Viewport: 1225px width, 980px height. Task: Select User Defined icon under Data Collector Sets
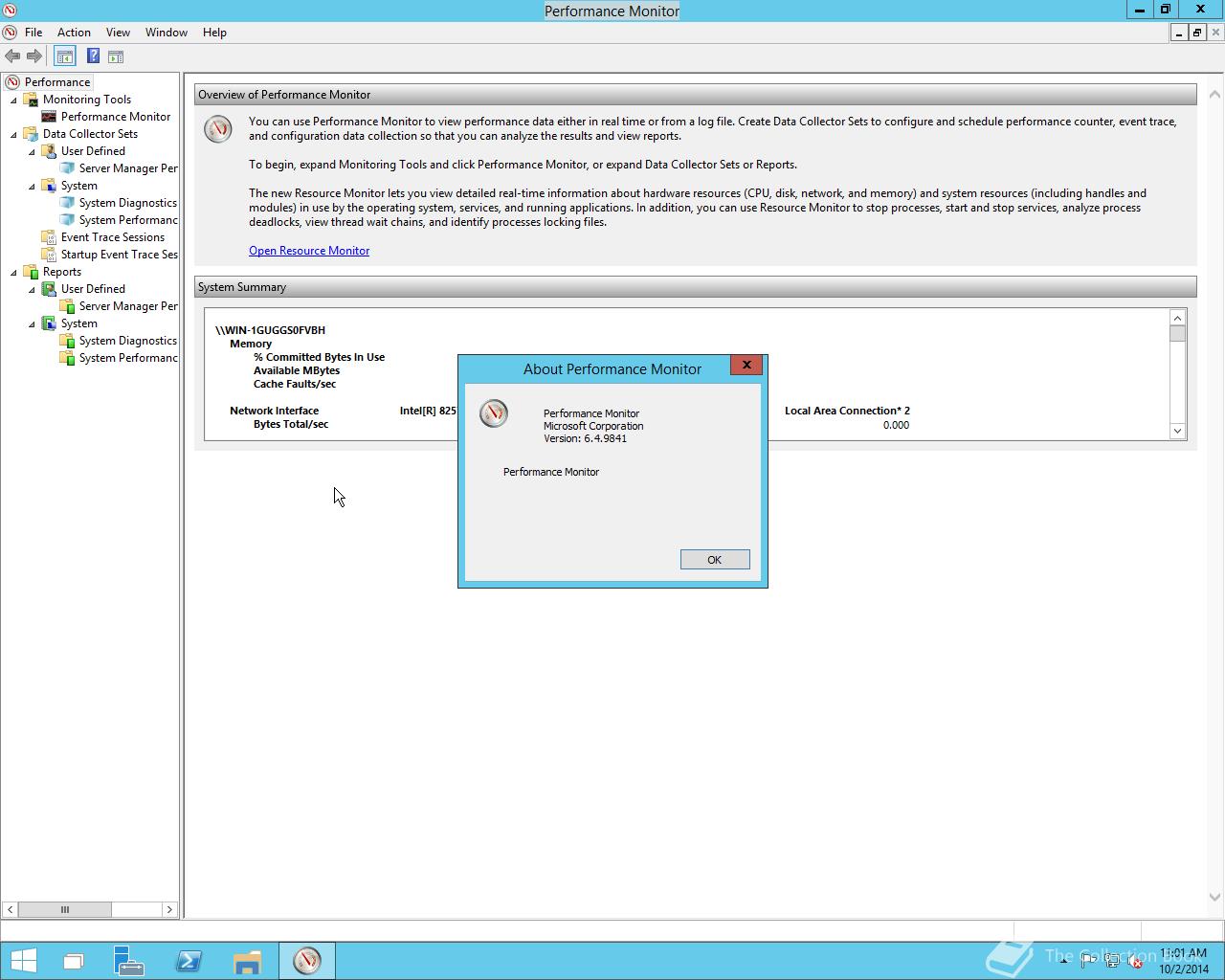(49, 151)
